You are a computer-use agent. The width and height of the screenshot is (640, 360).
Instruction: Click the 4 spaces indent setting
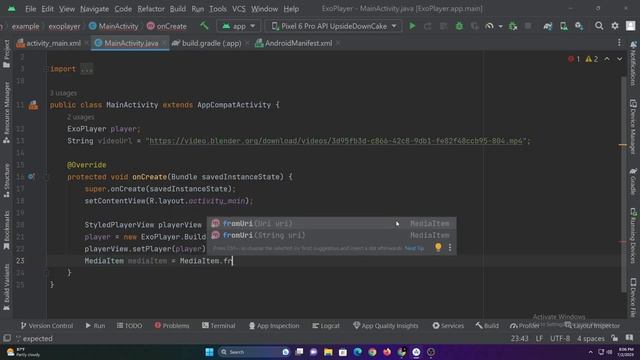(591, 339)
